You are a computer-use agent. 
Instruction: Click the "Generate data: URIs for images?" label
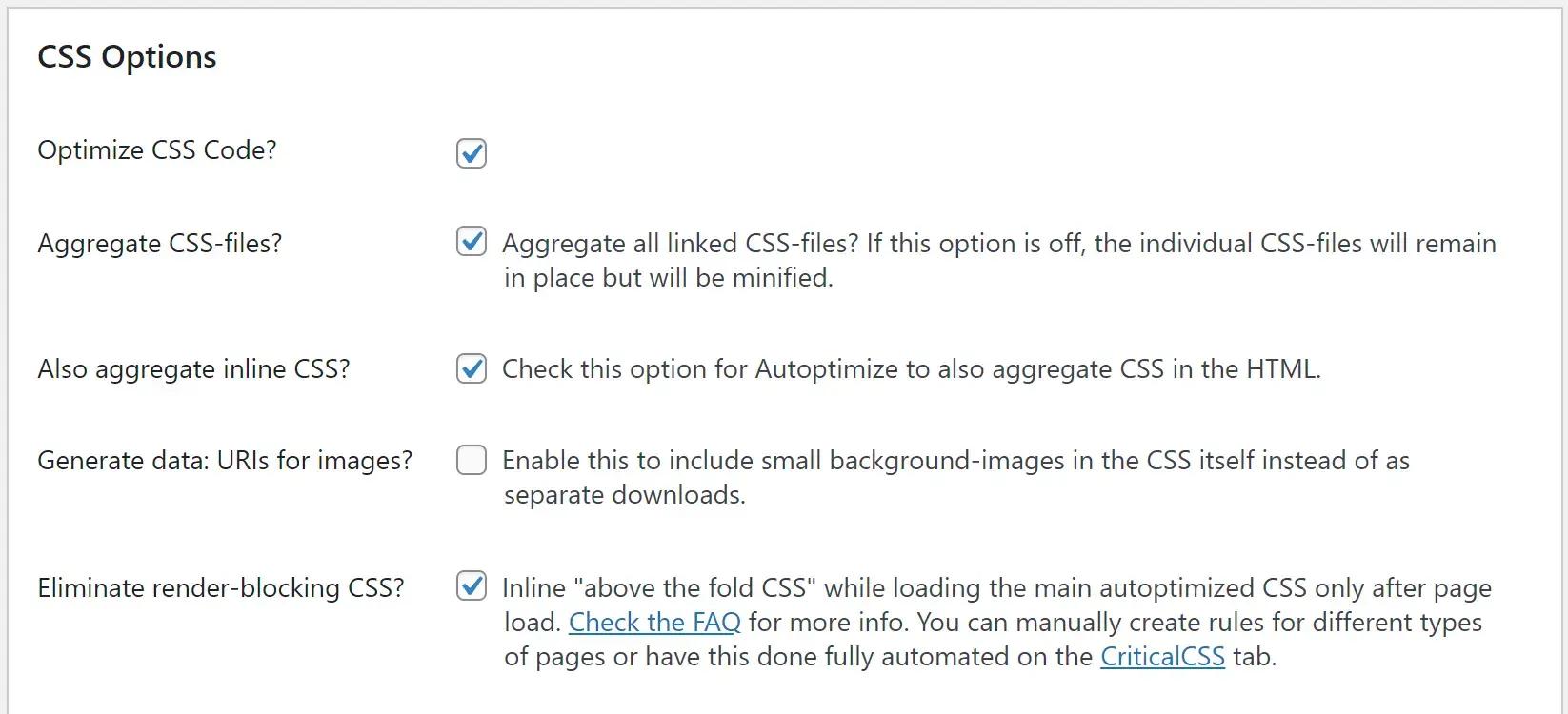pos(225,460)
